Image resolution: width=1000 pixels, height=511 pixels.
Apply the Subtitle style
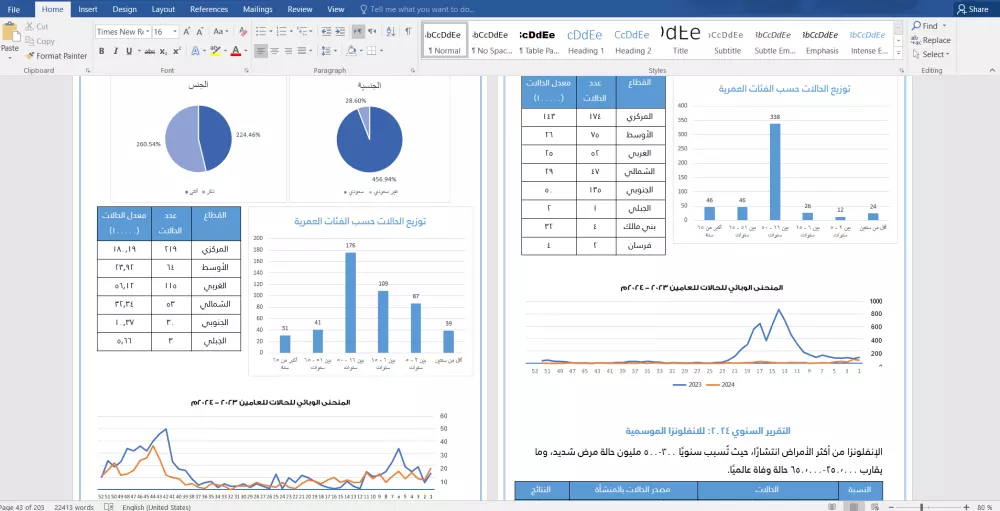click(x=727, y=41)
